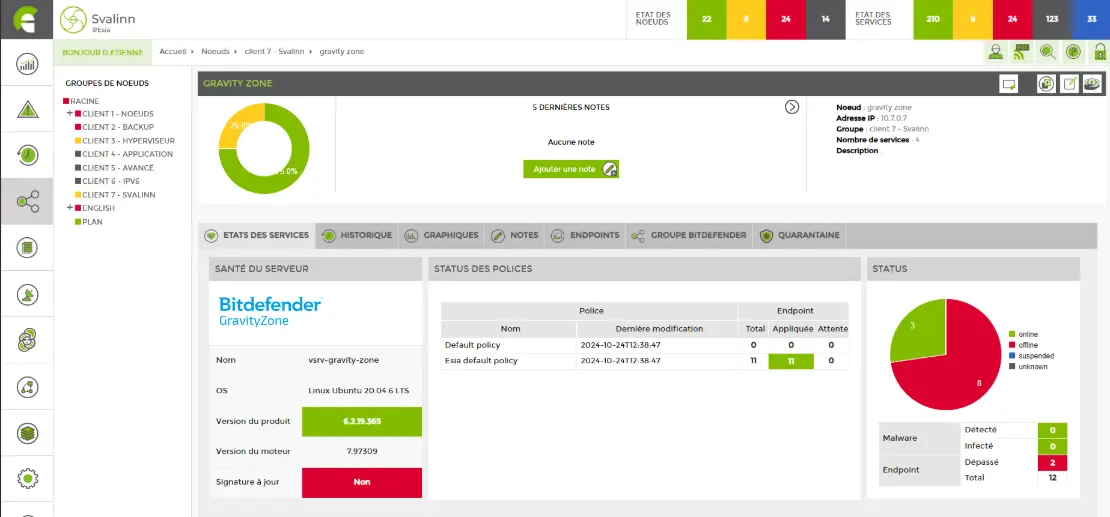Click the screen pin icon in Gravity Zone header
This screenshot has height=517, width=1110.
[1009, 84]
